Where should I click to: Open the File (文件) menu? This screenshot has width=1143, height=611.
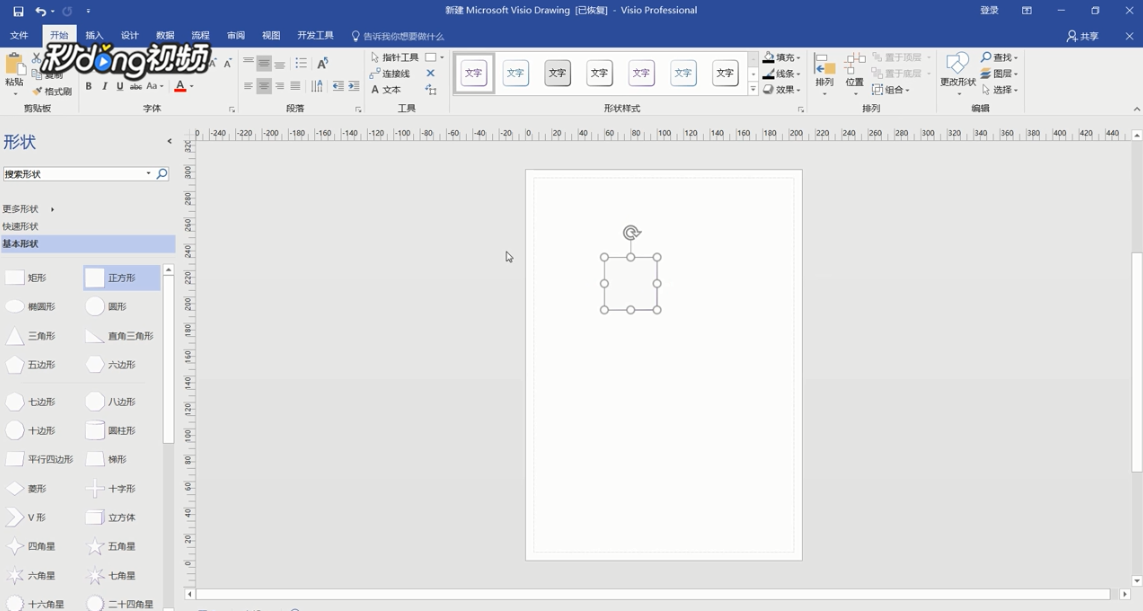(19, 36)
